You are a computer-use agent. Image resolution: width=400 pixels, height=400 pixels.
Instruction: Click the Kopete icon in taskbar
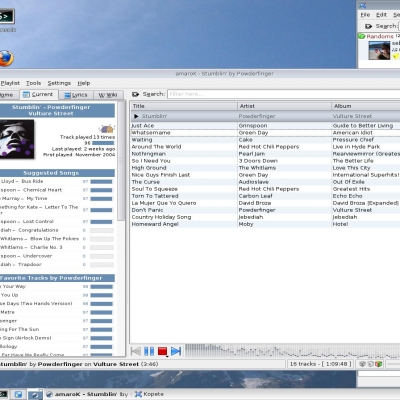(x=138, y=394)
